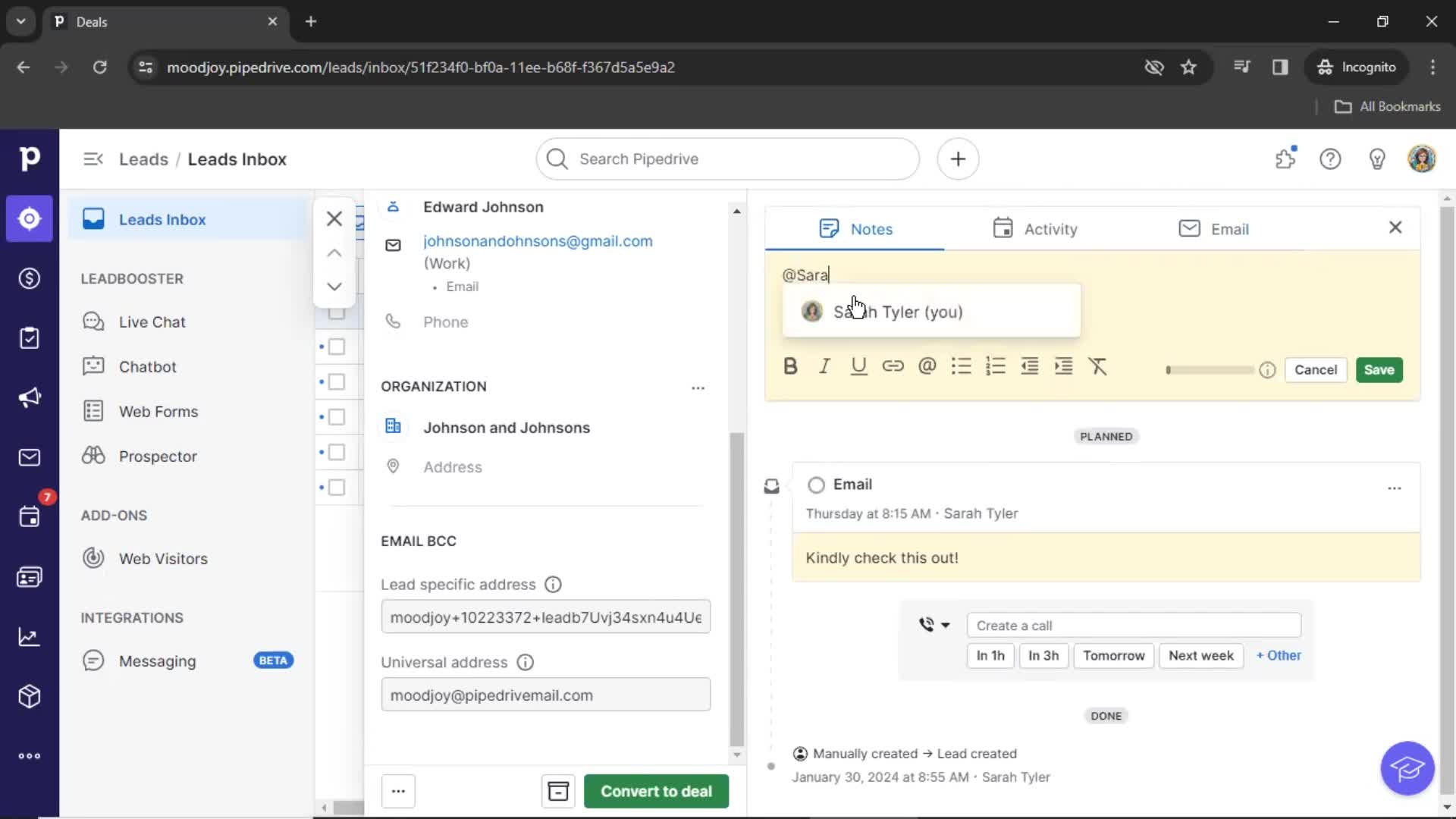Screen dimensions: 1456x819
Task: Toggle the Email activity completion circle
Action: tap(816, 484)
